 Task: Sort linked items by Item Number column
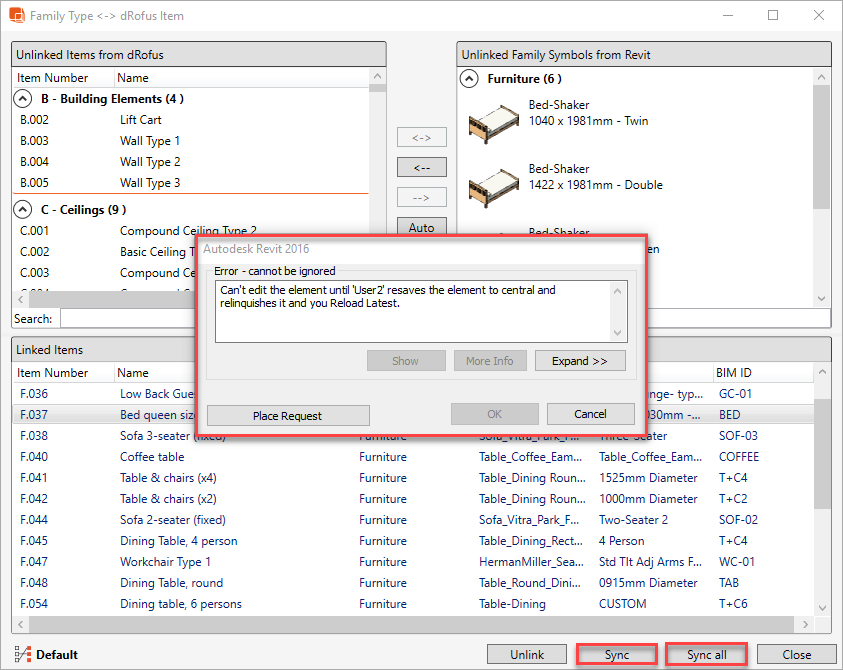[53, 373]
